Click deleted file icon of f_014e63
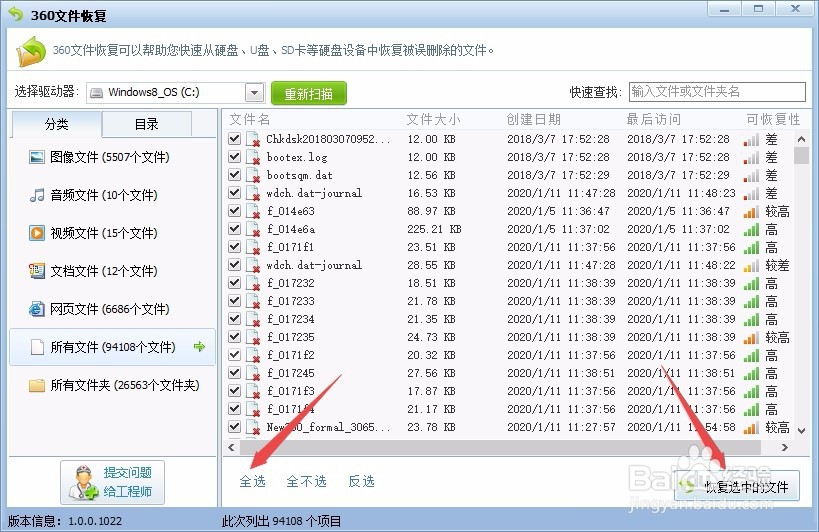The image size is (819, 532). click(x=253, y=211)
